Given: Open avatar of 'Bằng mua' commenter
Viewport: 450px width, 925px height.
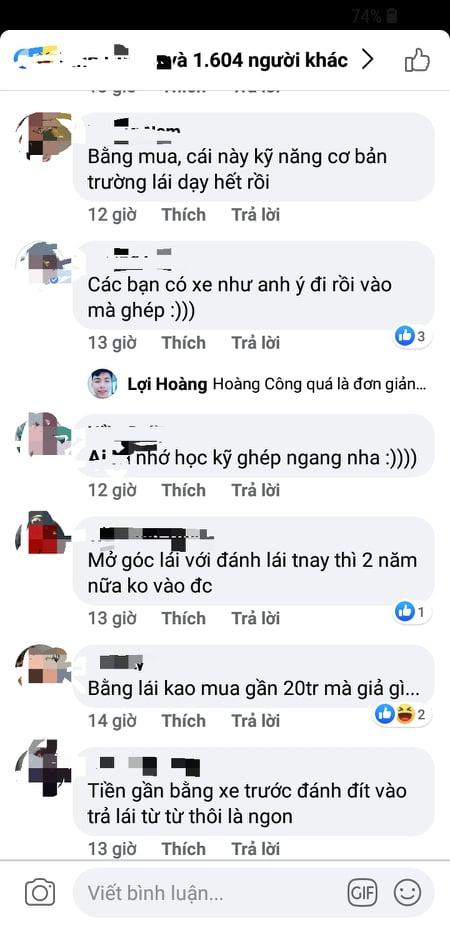Looking at the screenshot, I should click(x=44, y=136).
